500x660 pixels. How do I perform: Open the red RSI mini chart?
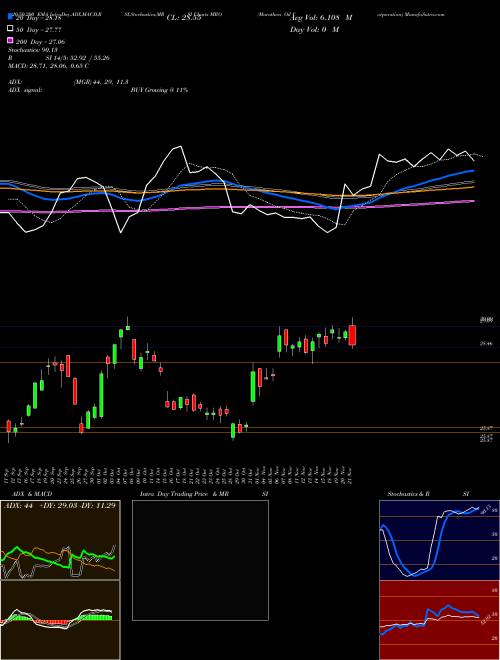coord(439,620)
